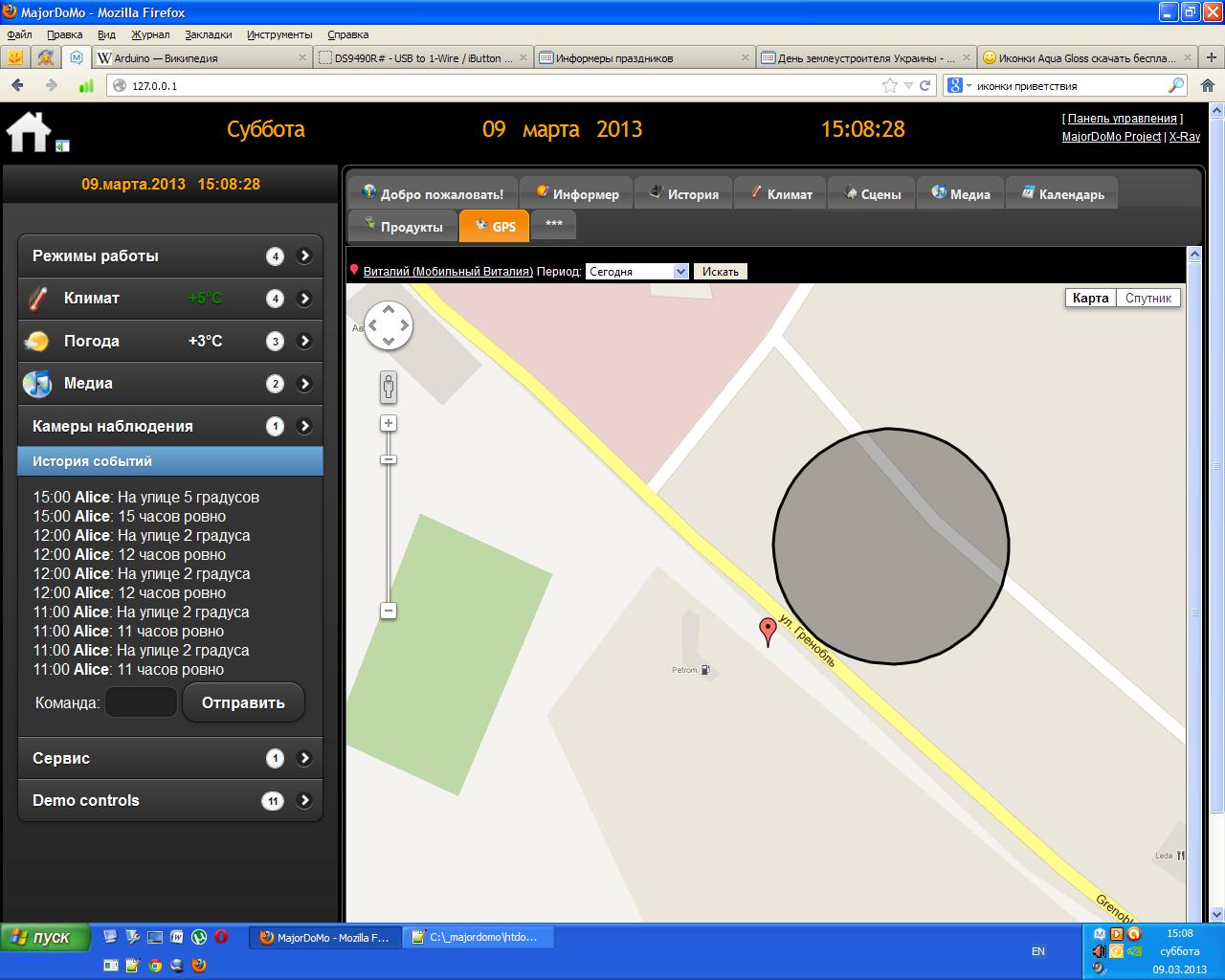Screen dimensions: 1225x980
Task: Switch to the Климат tab
Action: pos(780,193)
